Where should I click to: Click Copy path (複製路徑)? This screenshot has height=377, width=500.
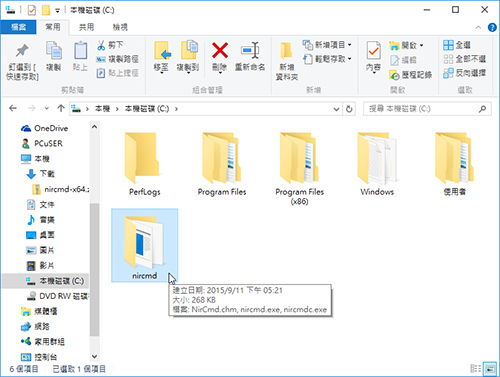point(117,59)
